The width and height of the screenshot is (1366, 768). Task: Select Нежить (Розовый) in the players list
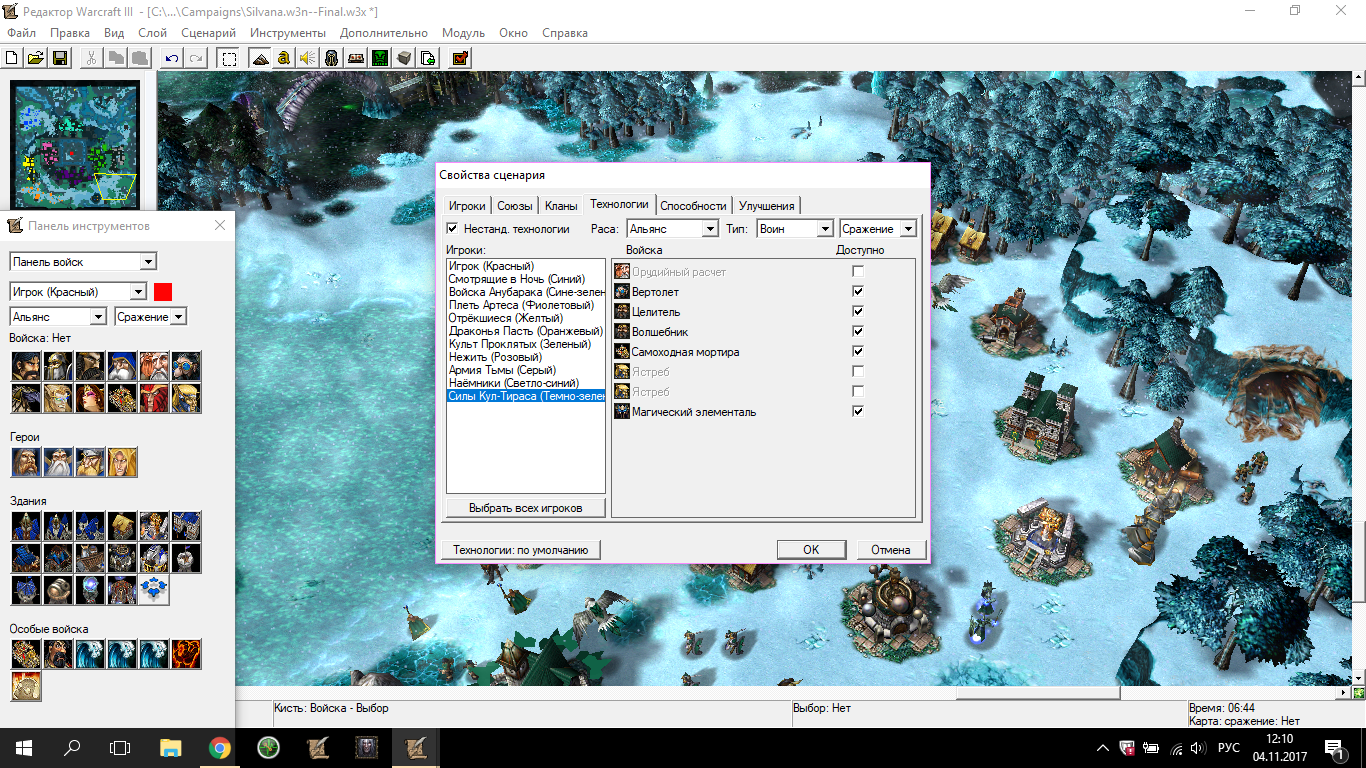click(x=526, y=357)
